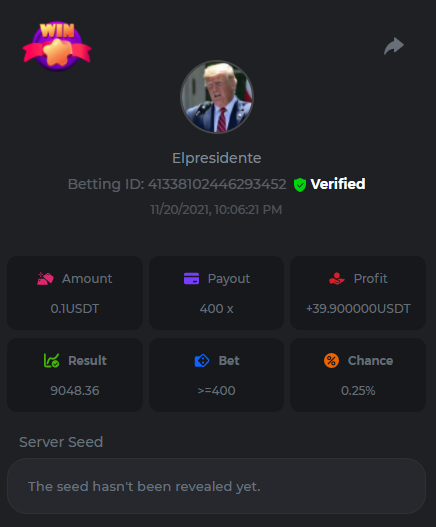The width and height of the screenshot is (436, 527).
Task: Click the Server Seed text field
Action: (x=216, y=486)
